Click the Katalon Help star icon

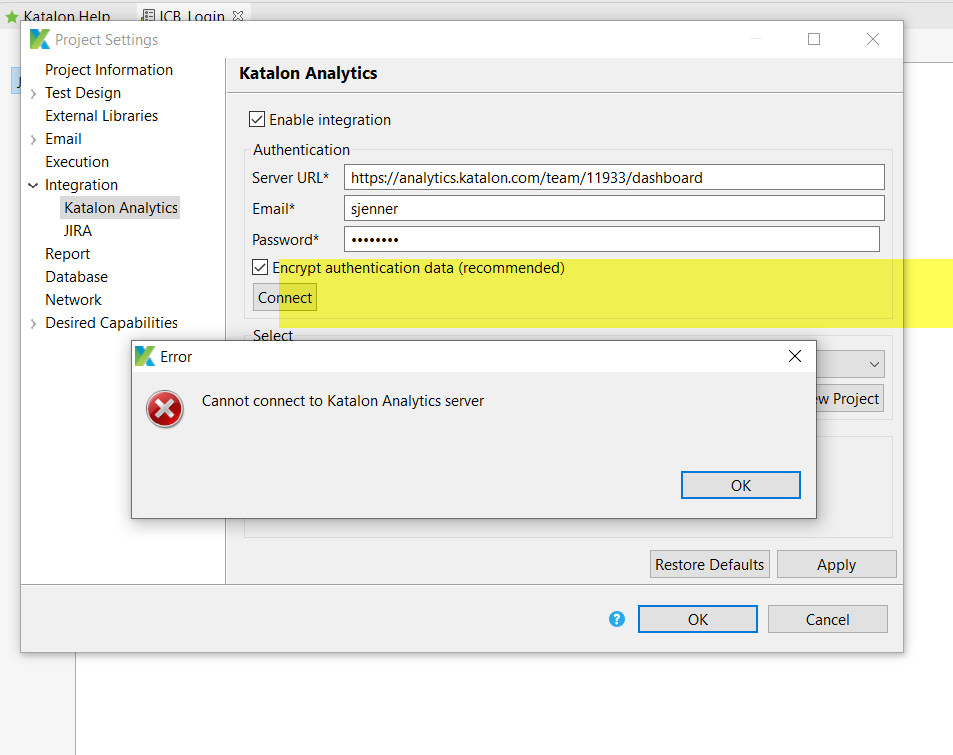click(x=12, y=17)
